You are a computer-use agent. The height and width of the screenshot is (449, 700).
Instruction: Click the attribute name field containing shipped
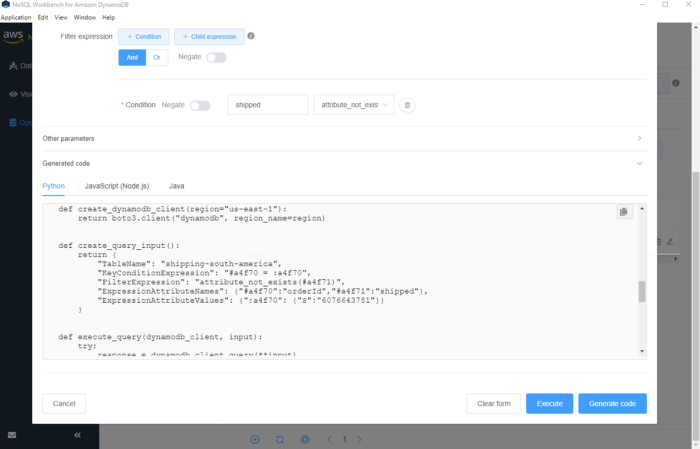(x=268, y=105)
